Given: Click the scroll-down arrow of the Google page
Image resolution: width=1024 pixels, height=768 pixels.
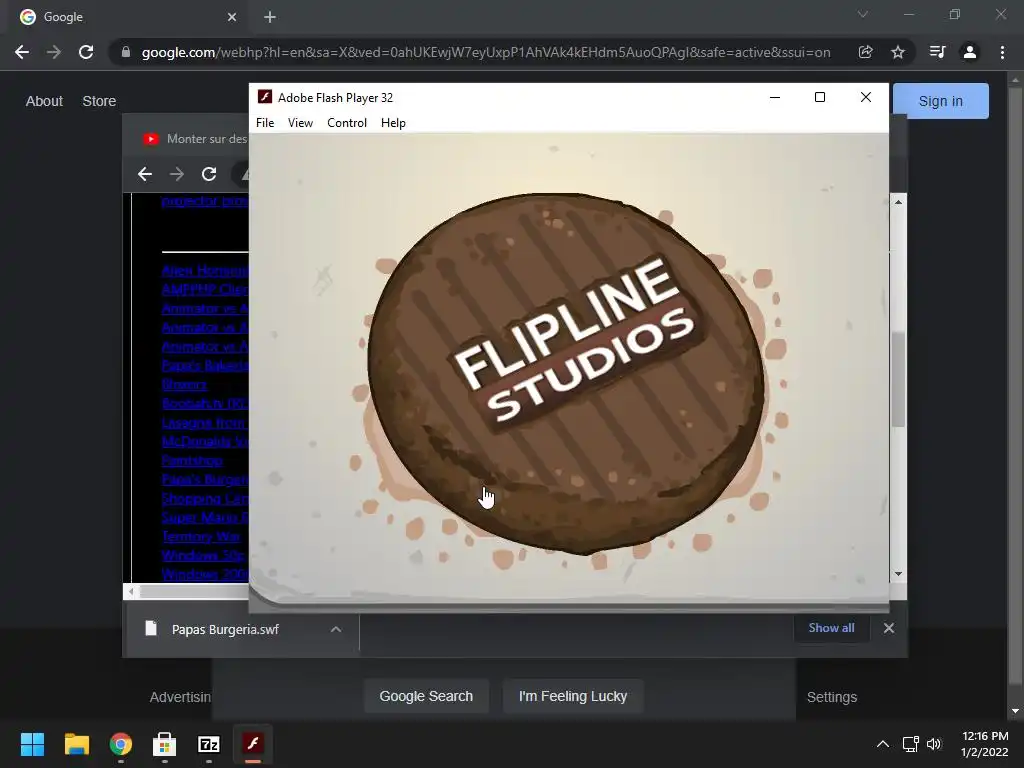Looking at the screenshot, I should 1016,711.
